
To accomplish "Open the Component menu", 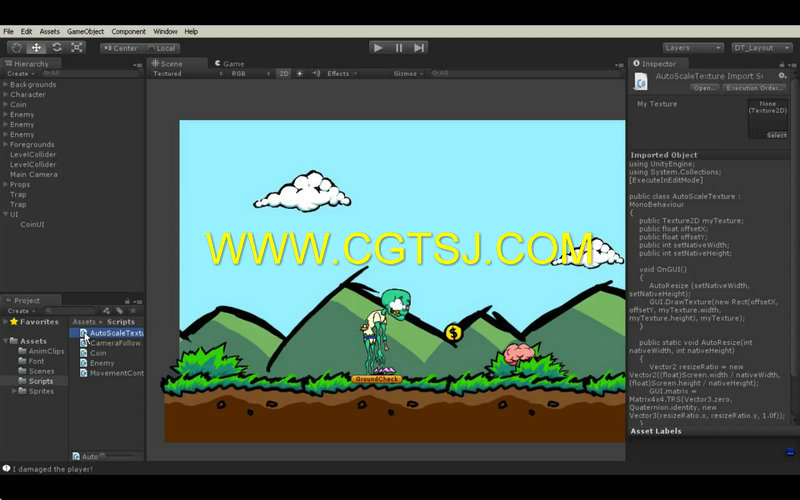I will click(129, 32).
